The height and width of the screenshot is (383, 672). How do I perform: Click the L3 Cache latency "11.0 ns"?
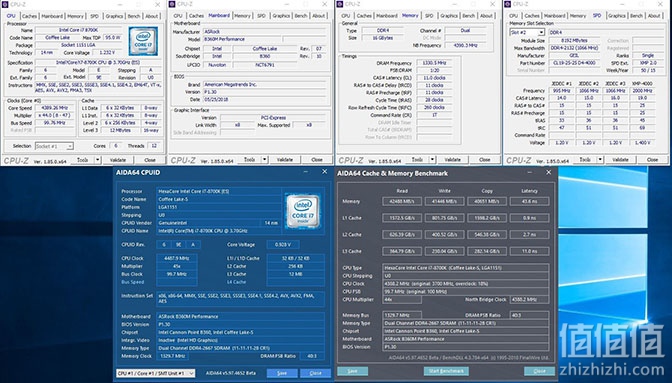coord(529,251)
